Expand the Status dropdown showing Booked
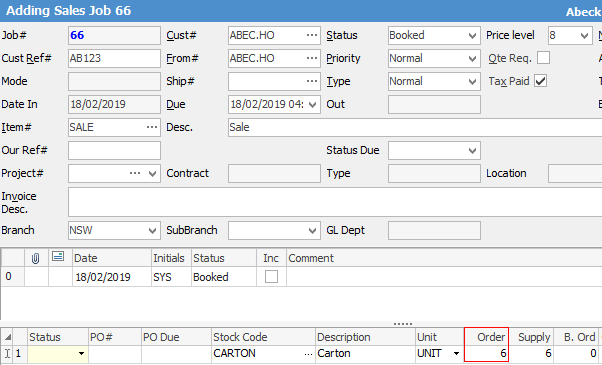The image size is (602, 365). click(x=472, y=36)
